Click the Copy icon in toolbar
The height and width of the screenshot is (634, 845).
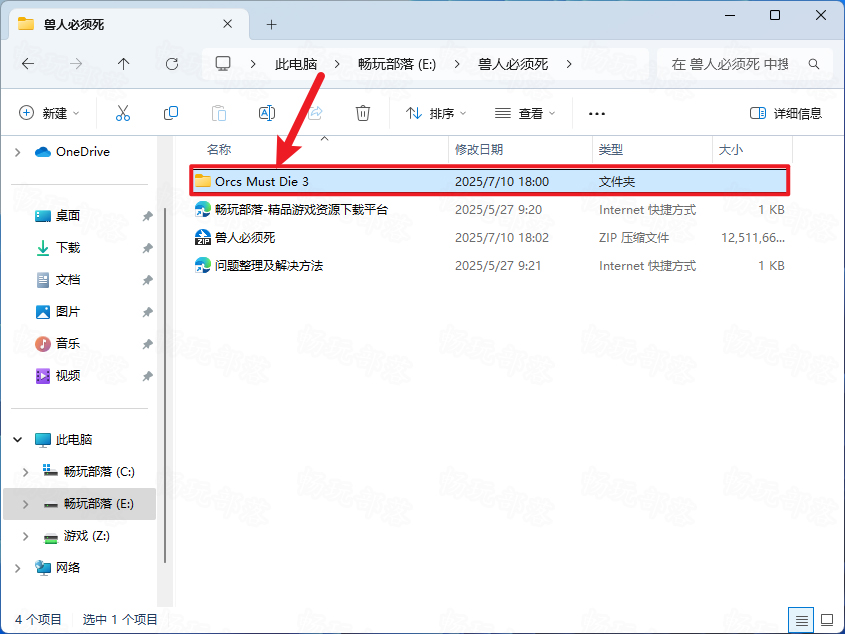click(171, 113)
